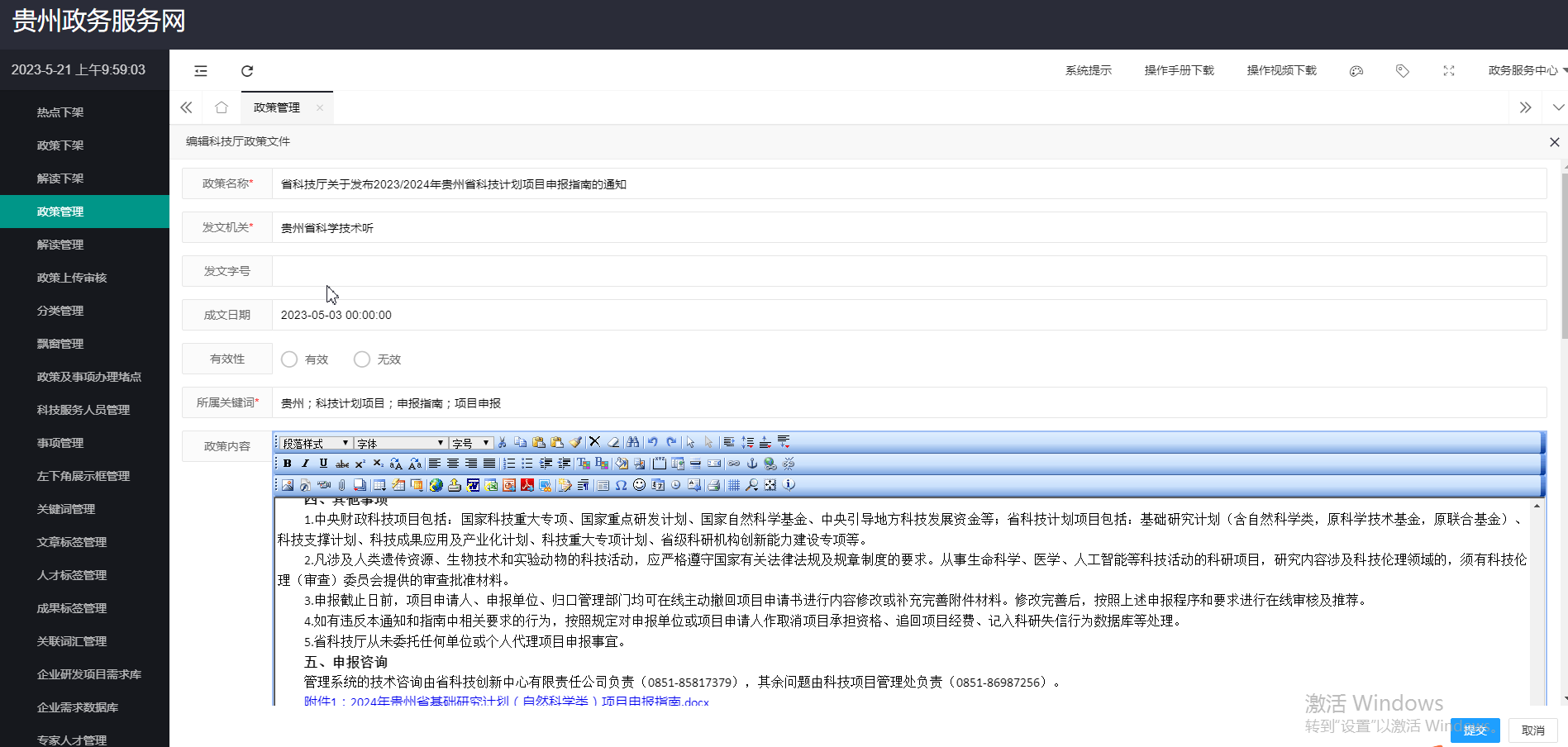The width and height of the screenshot is (1568, 747).
Task: Print the editor content
Action: pos(713,485)
